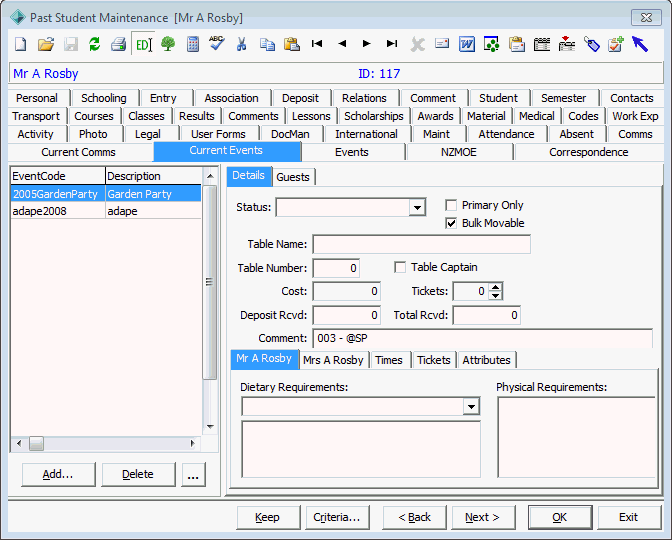Screen dimensions: 672x540
Task: Run the ABC spell check icon
Action: (217, 43)
